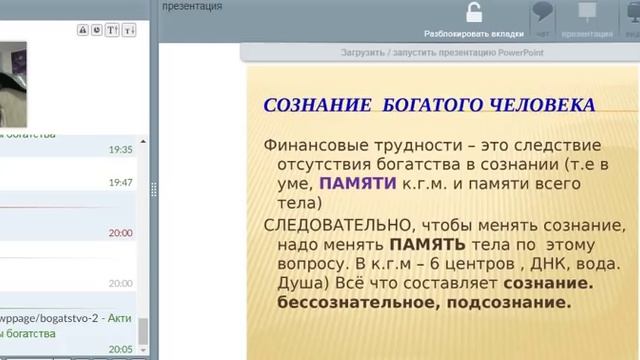Click chat scrollbar down arrow
The width and height of the screenshot is (640, 360).
point(143,350)
